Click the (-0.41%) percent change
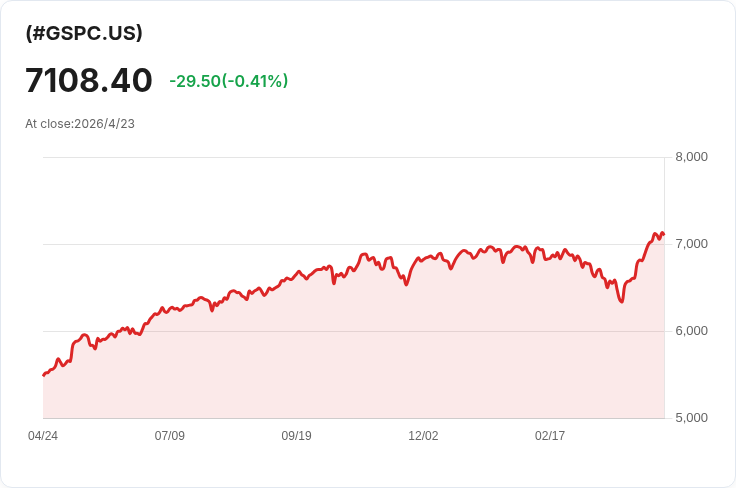The image size is (736, 488). (x=257, y=81)
